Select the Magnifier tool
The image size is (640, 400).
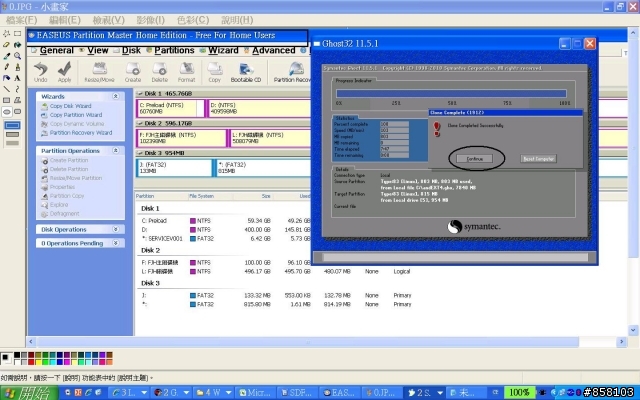tap(18, 56)
